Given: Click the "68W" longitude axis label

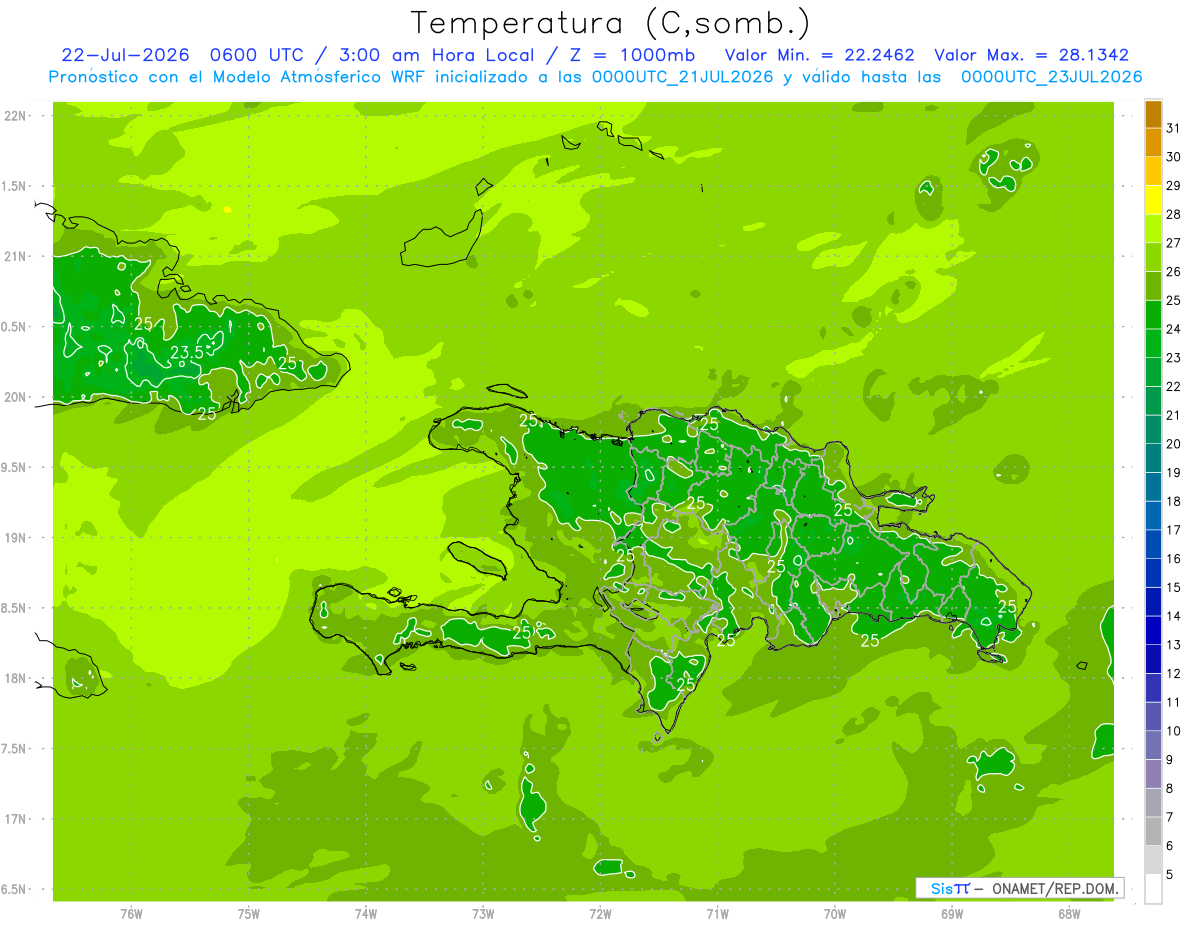Looking at the screenshot, I should tap(1069, 913).
